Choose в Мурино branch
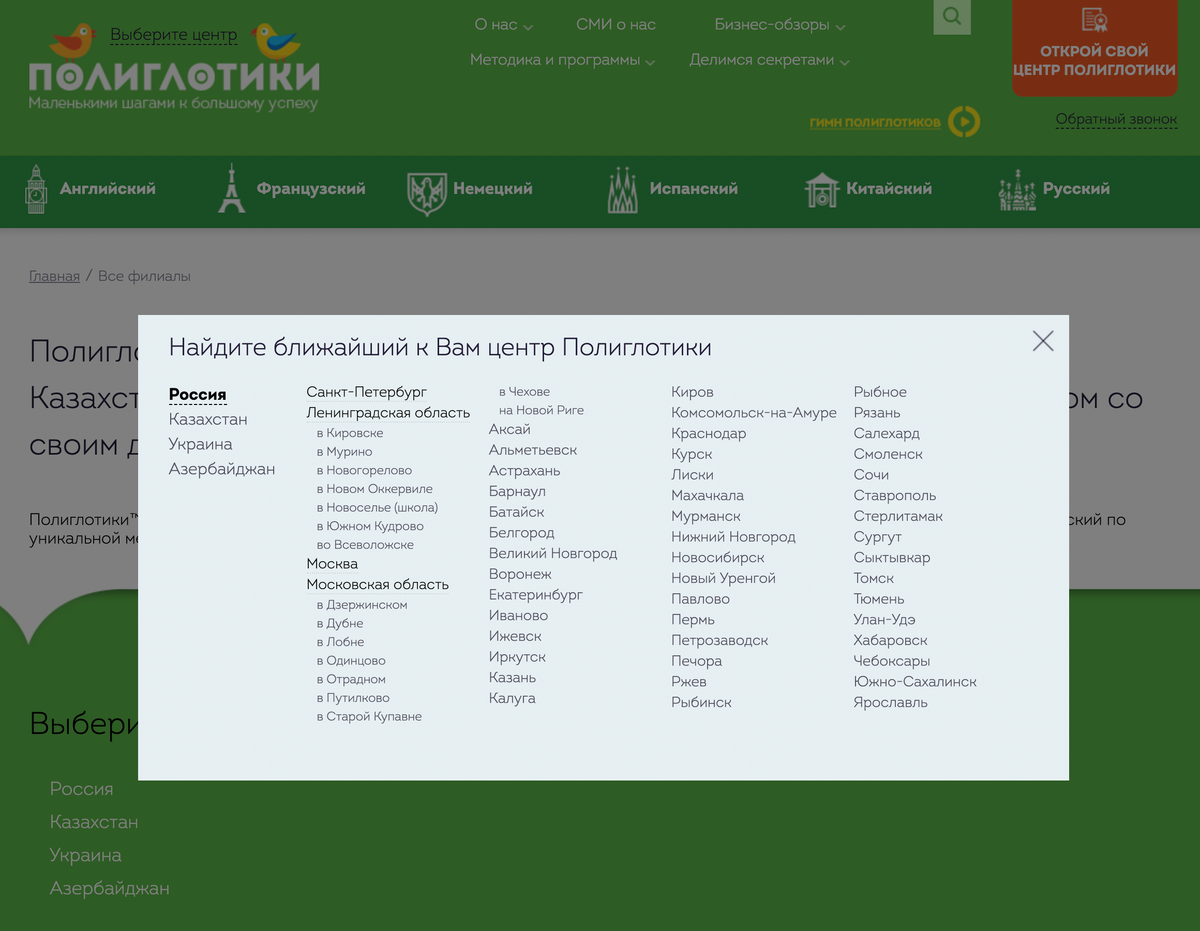The image size is (1200, 931). (x=345, y=452)
